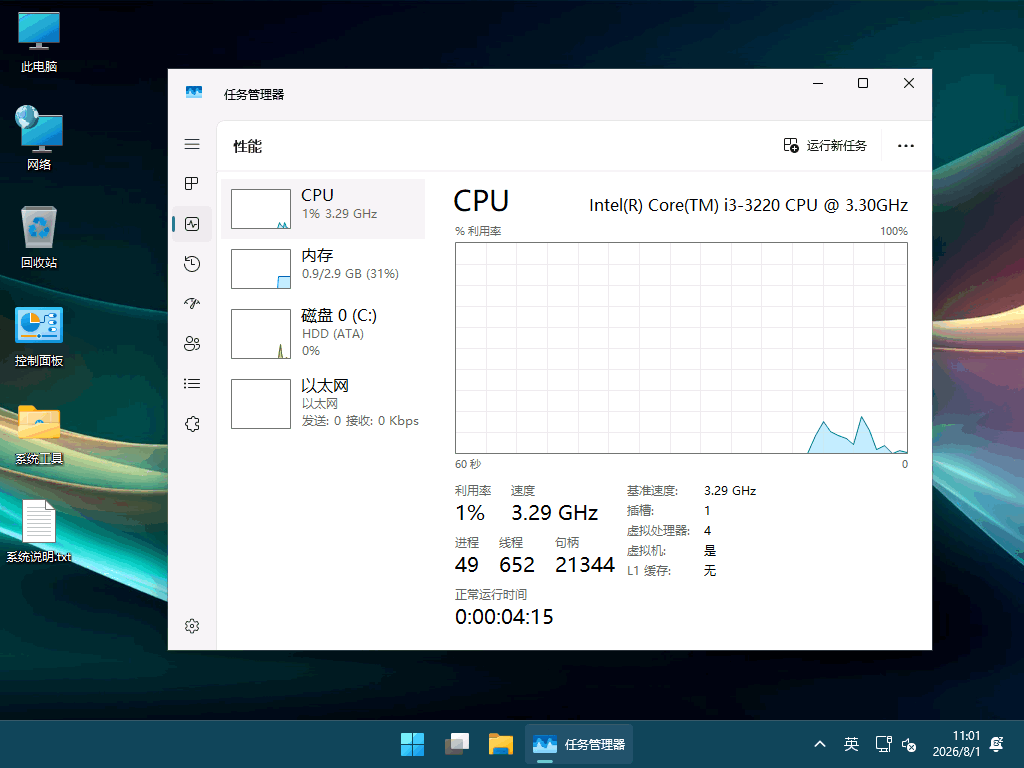
Task: Click the Intel Core i3-3220 CPU name
Action: point(748,205)
